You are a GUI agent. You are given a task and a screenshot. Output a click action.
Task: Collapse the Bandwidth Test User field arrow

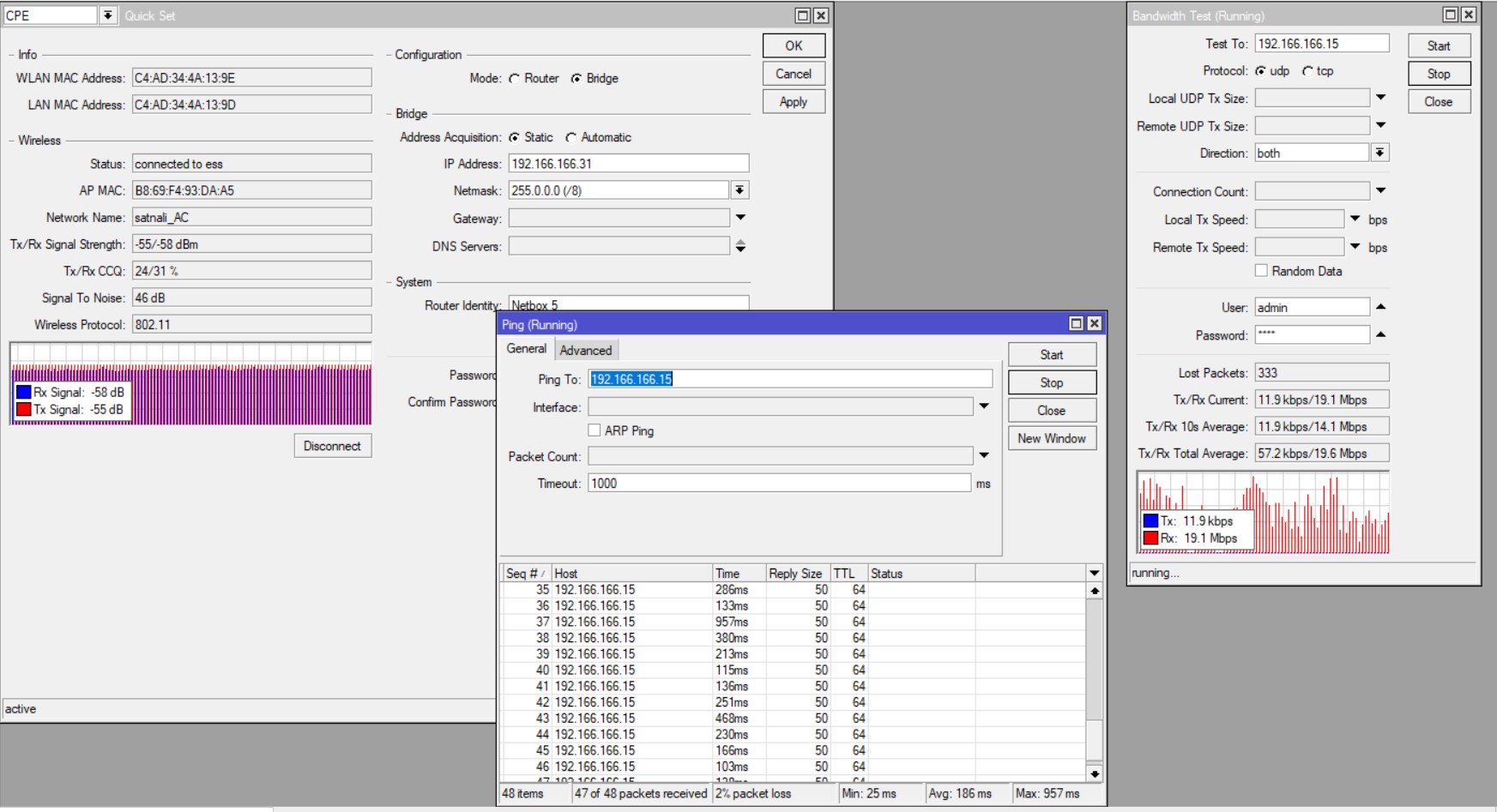click(1380, 307)
